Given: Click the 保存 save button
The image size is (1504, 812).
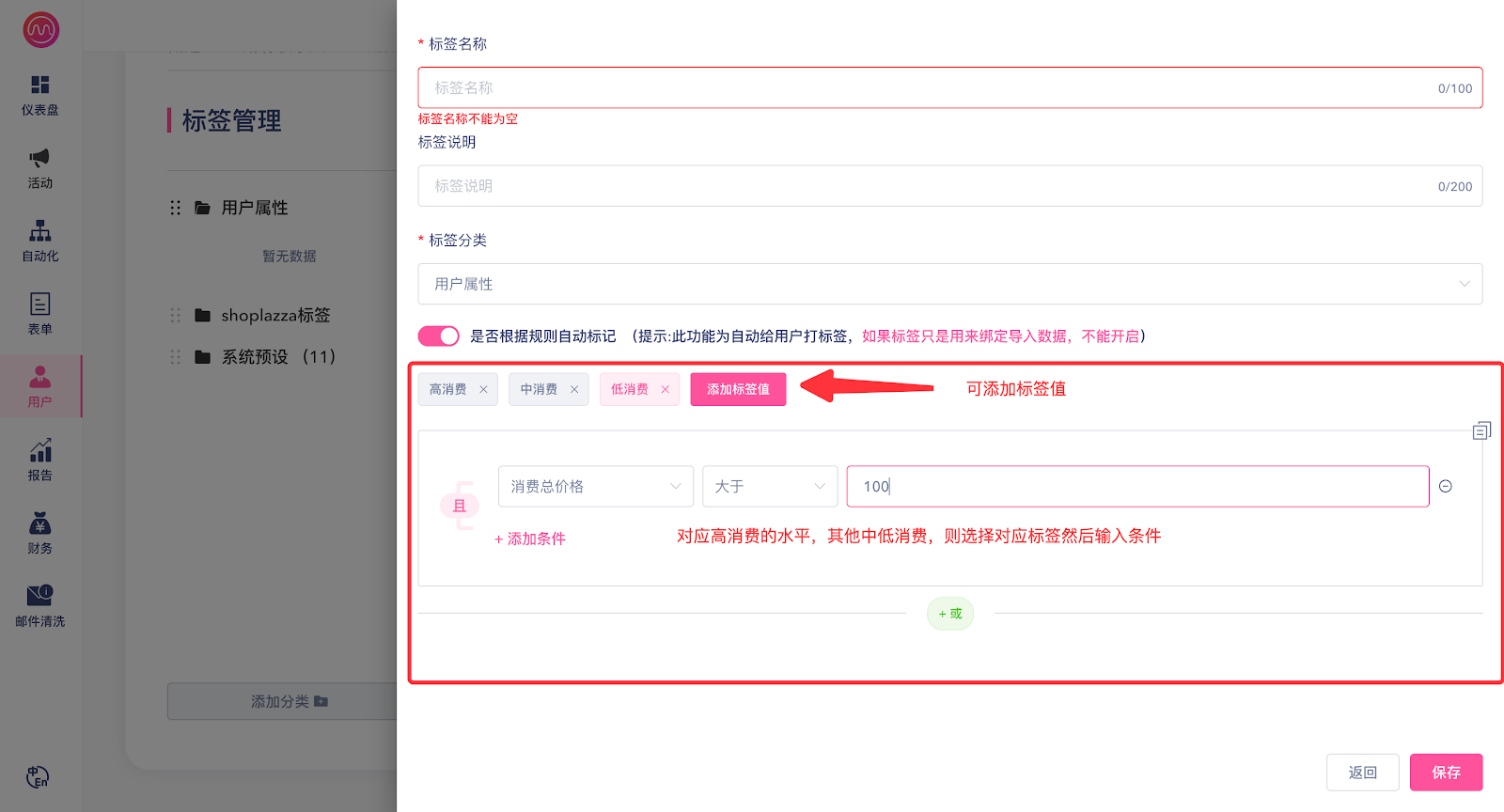Looking at the screenshot, I should coord(1446,773).
